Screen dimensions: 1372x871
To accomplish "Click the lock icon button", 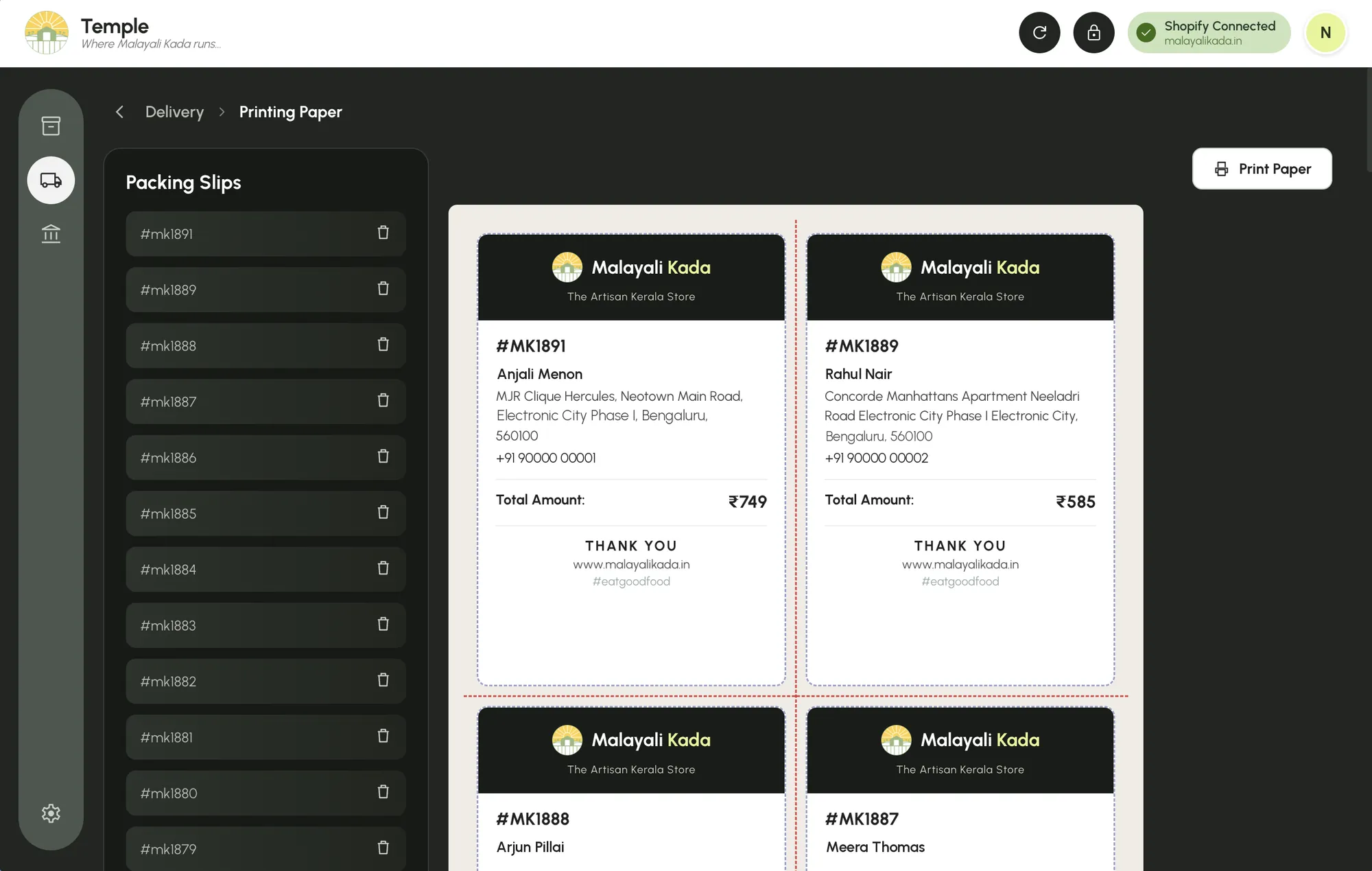I will (x=1093, y=32).
